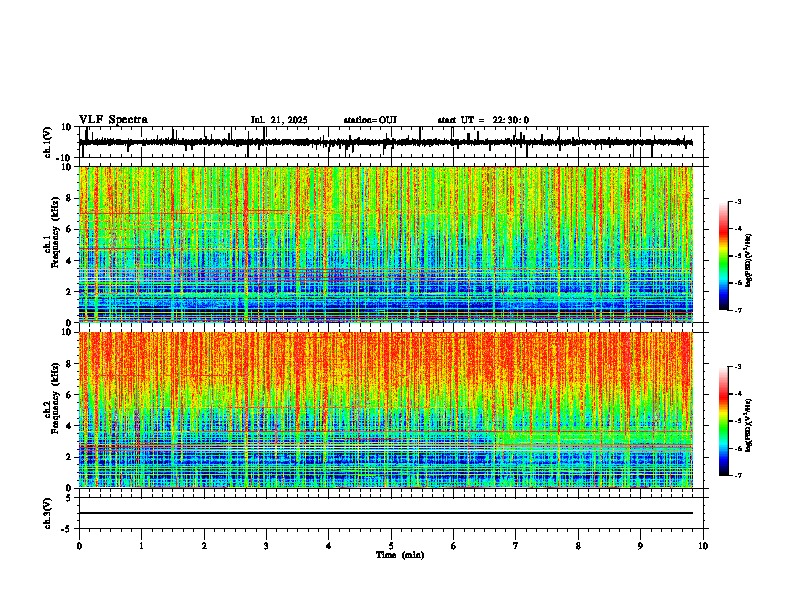Click tick label 3 on the time axis

[x=266, y=546]
